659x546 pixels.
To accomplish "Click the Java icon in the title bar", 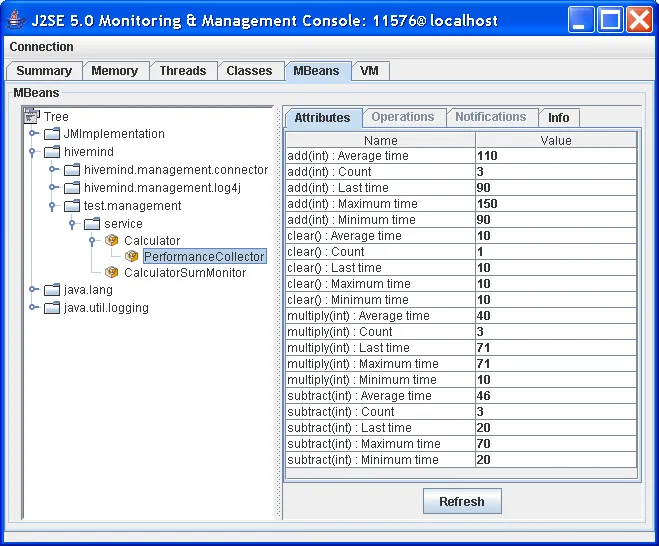I will click(x=15, y=20).
